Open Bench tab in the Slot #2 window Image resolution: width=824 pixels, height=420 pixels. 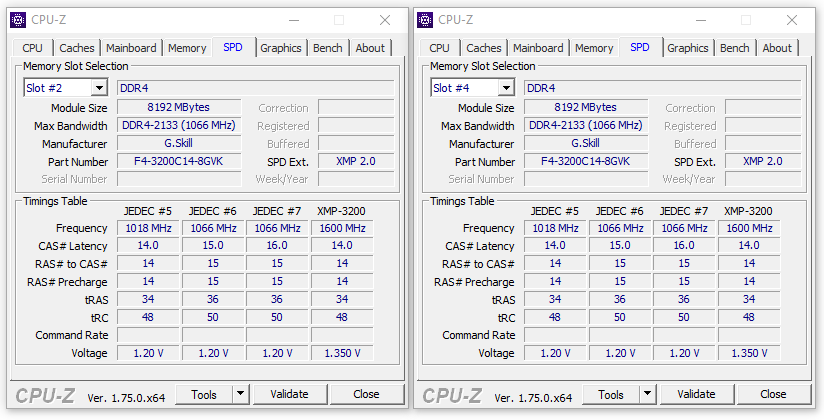coord(328,48)
